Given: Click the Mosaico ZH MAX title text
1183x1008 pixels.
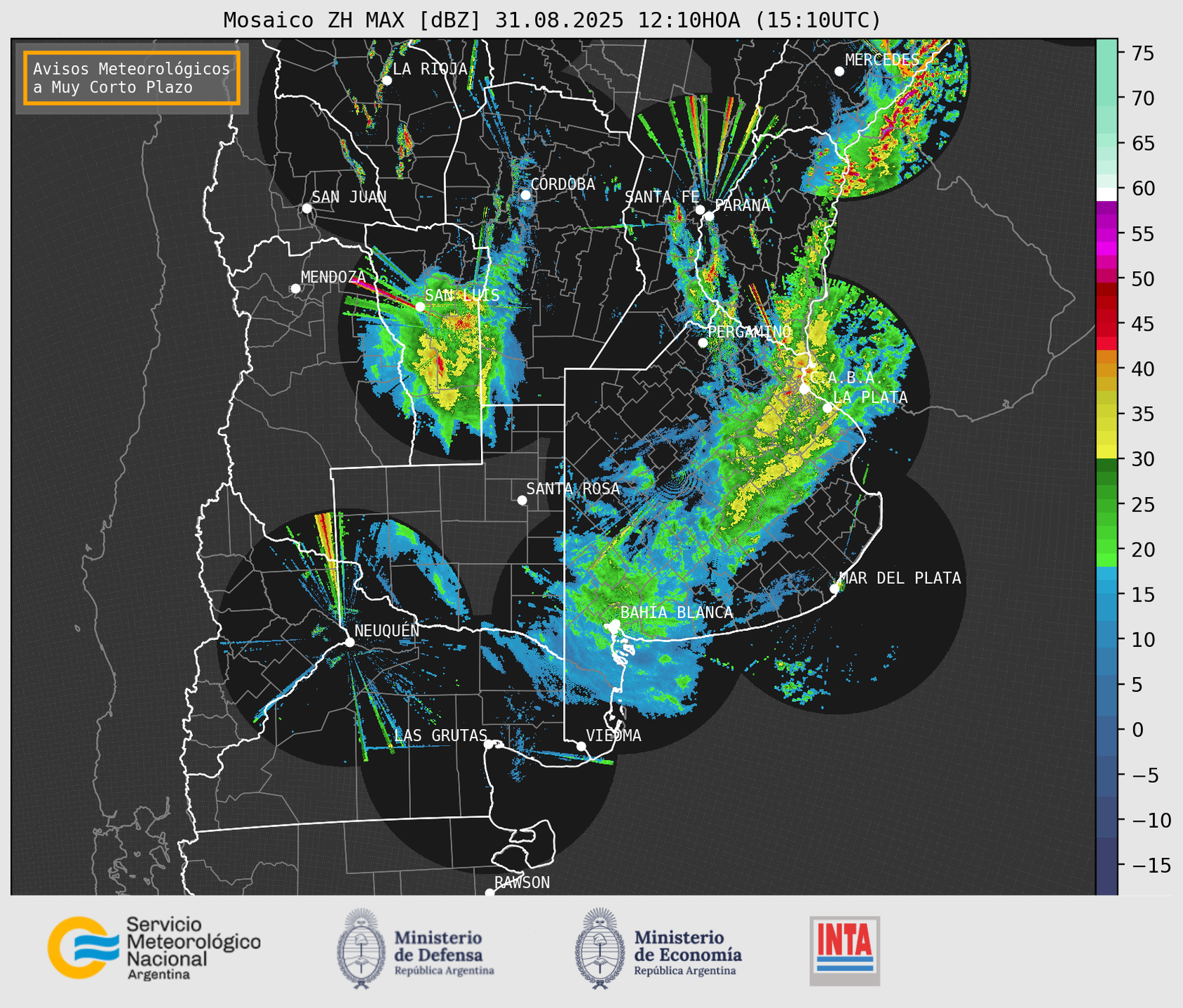Looking at the screenshot, I should pyautogui.click(x=552, y=20).
